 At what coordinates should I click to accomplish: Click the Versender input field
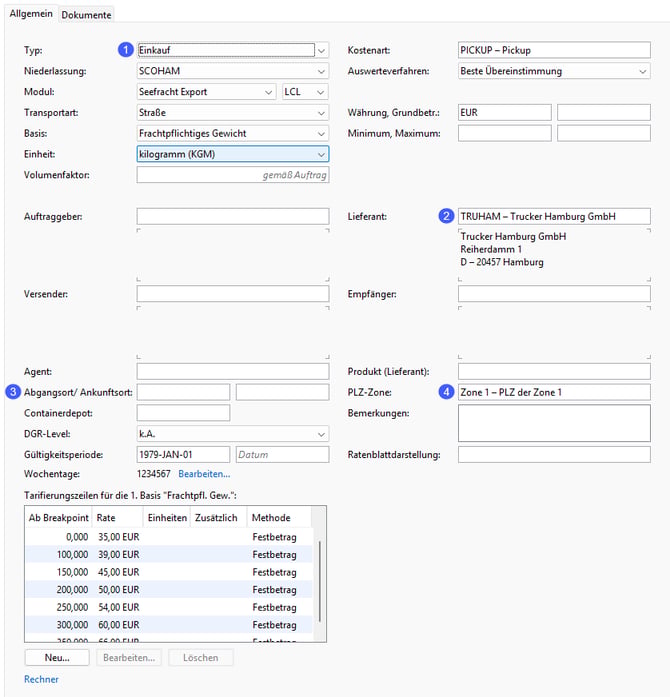pos(233,294)
